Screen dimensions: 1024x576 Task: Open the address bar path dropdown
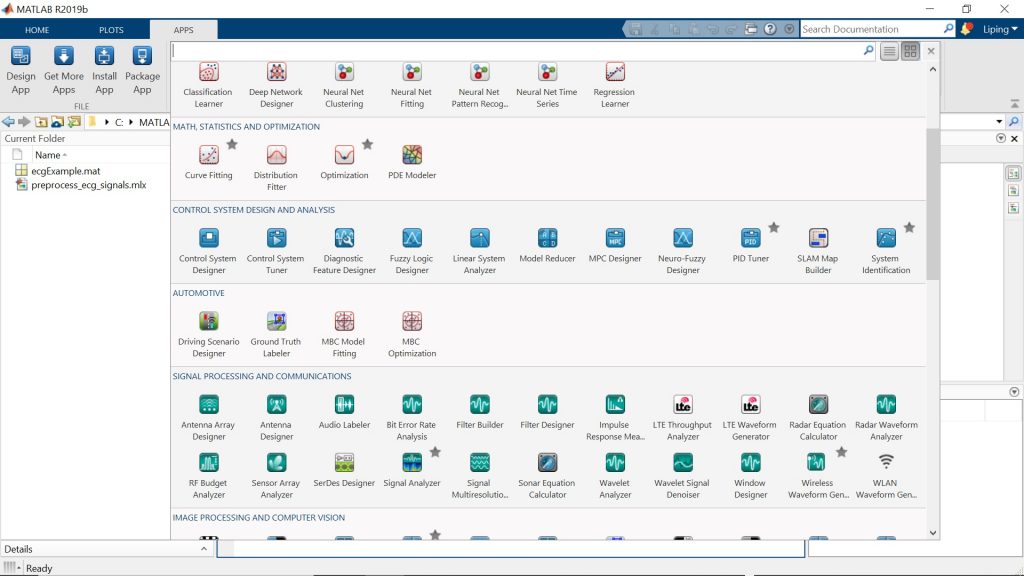coord(999,121)
